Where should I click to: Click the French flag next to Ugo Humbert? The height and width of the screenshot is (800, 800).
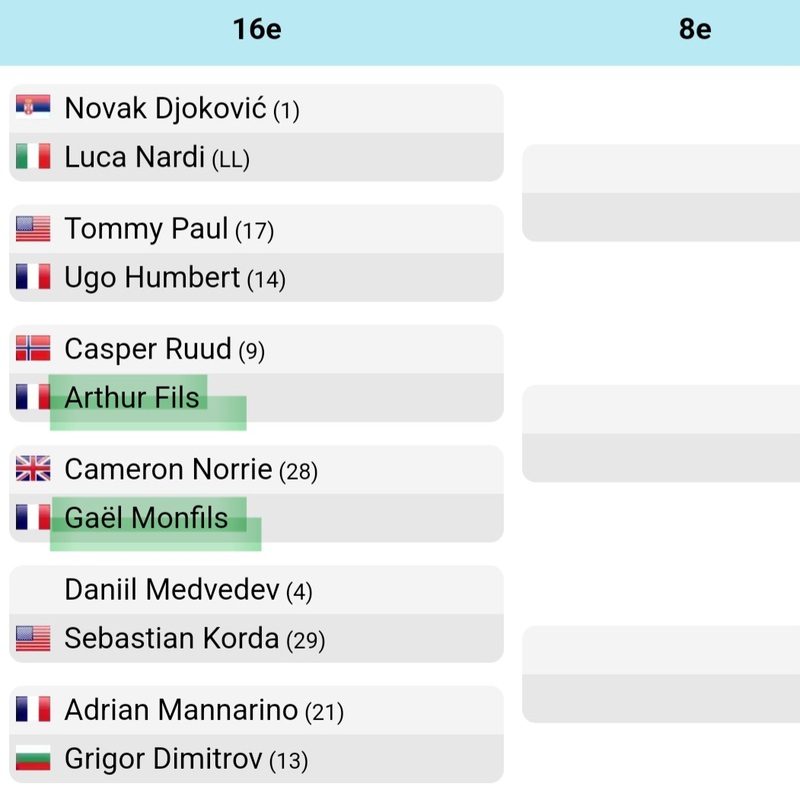33,277
